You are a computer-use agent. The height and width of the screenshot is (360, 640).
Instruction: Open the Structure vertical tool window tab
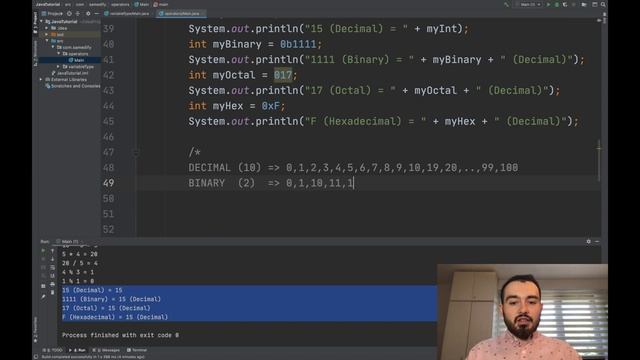(36, 53)
